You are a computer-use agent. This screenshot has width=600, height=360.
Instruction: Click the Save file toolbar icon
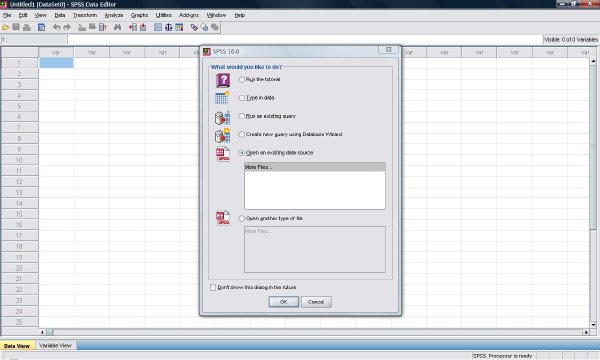click(16, 27)
